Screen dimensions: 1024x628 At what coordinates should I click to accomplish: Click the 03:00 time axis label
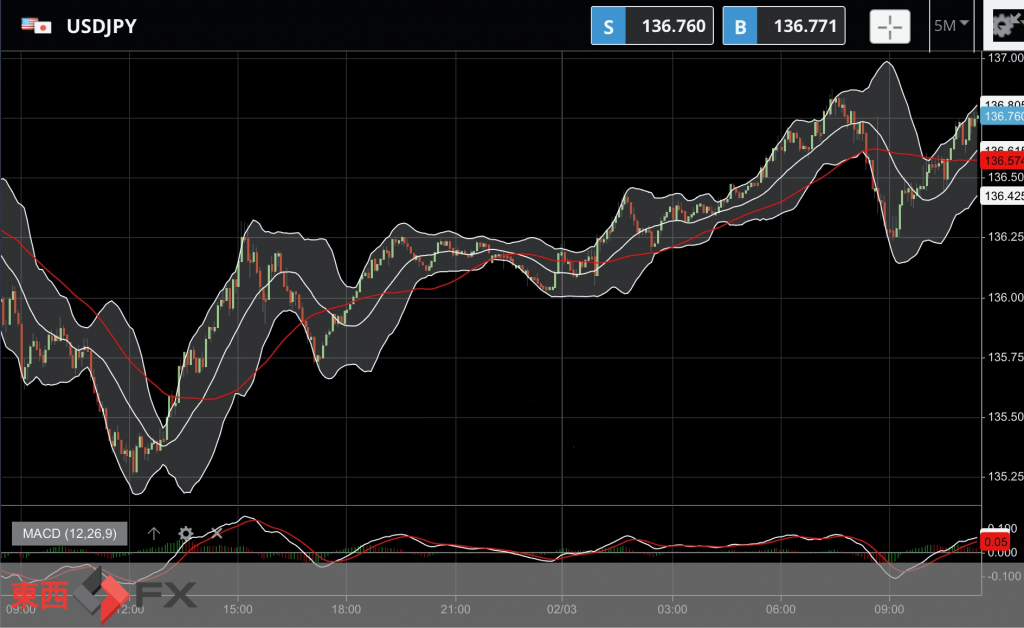click(672, 609)
